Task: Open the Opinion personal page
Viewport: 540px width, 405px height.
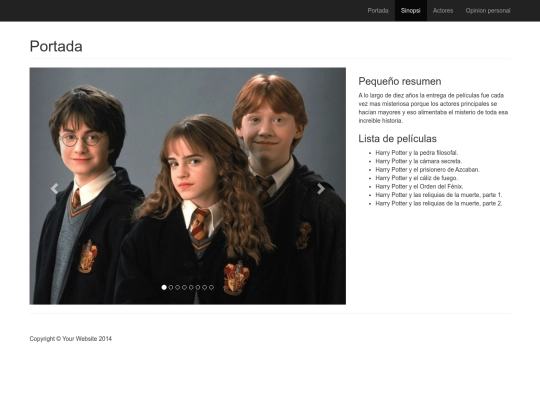Action: pyautogui.click(x=488, y=11)
